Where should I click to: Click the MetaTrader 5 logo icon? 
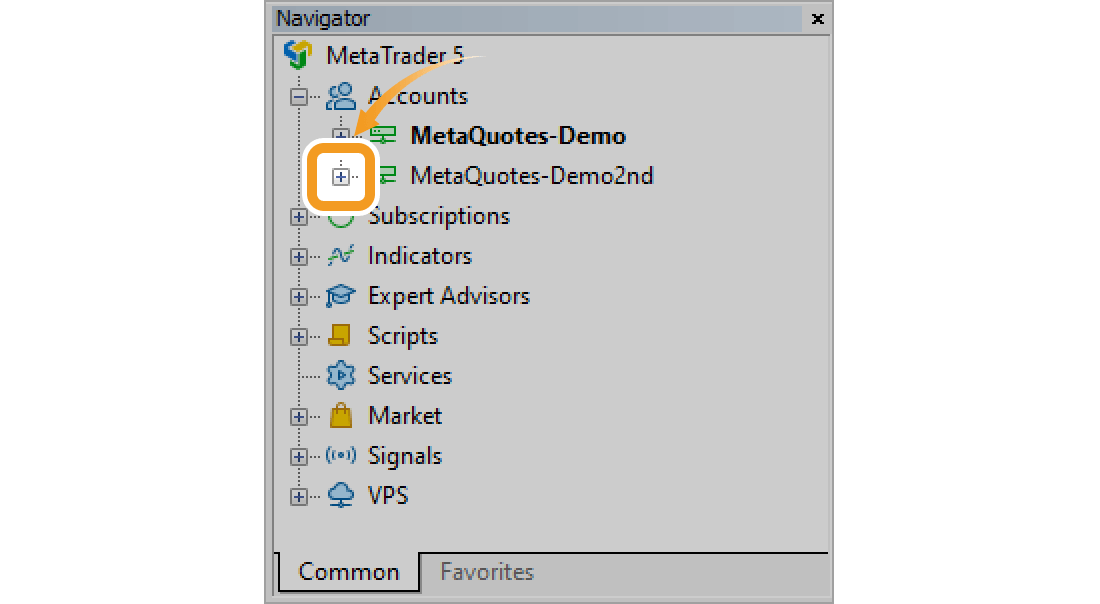pos(298,54)
